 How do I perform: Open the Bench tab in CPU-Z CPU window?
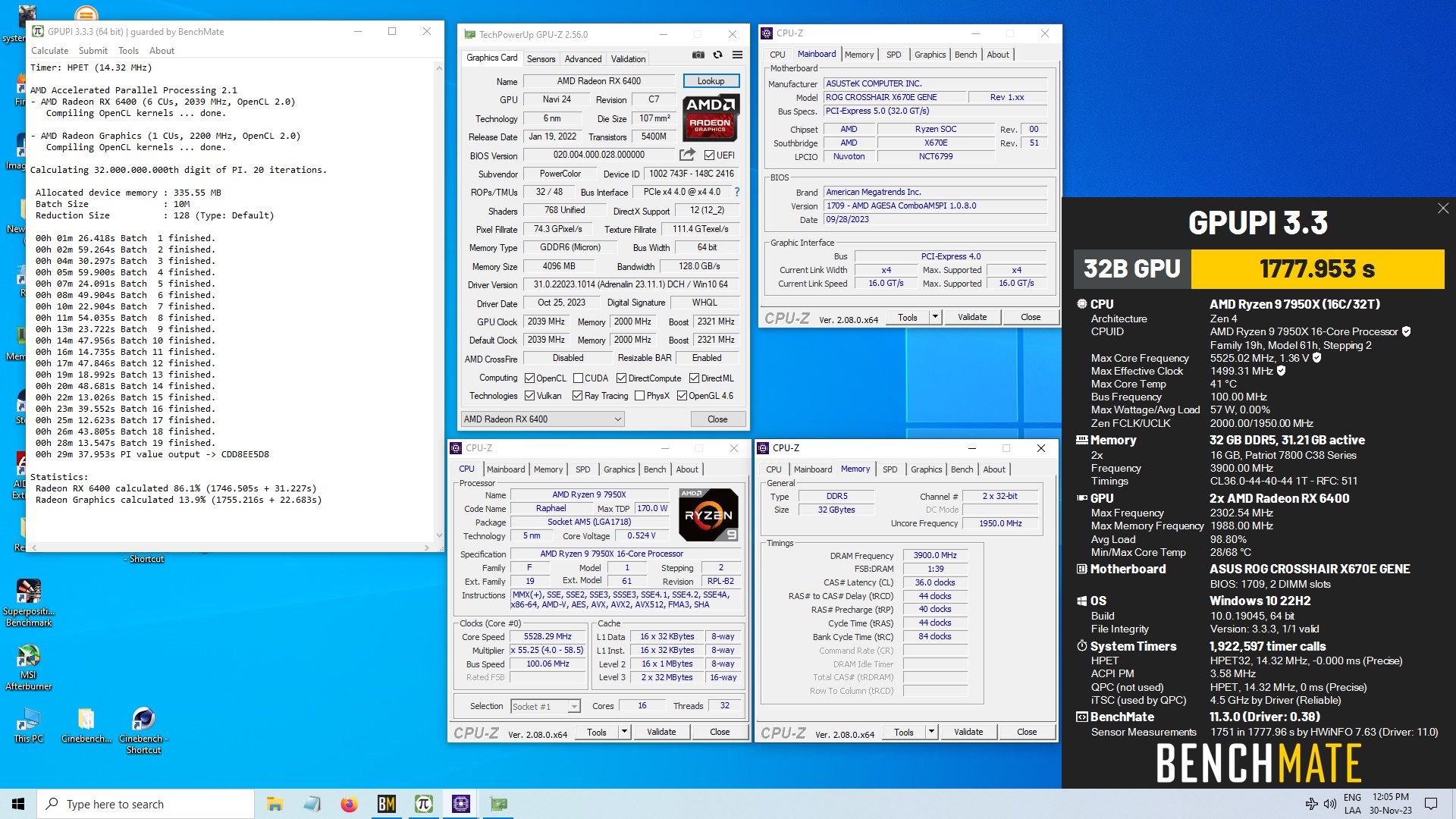pos(654,469)
